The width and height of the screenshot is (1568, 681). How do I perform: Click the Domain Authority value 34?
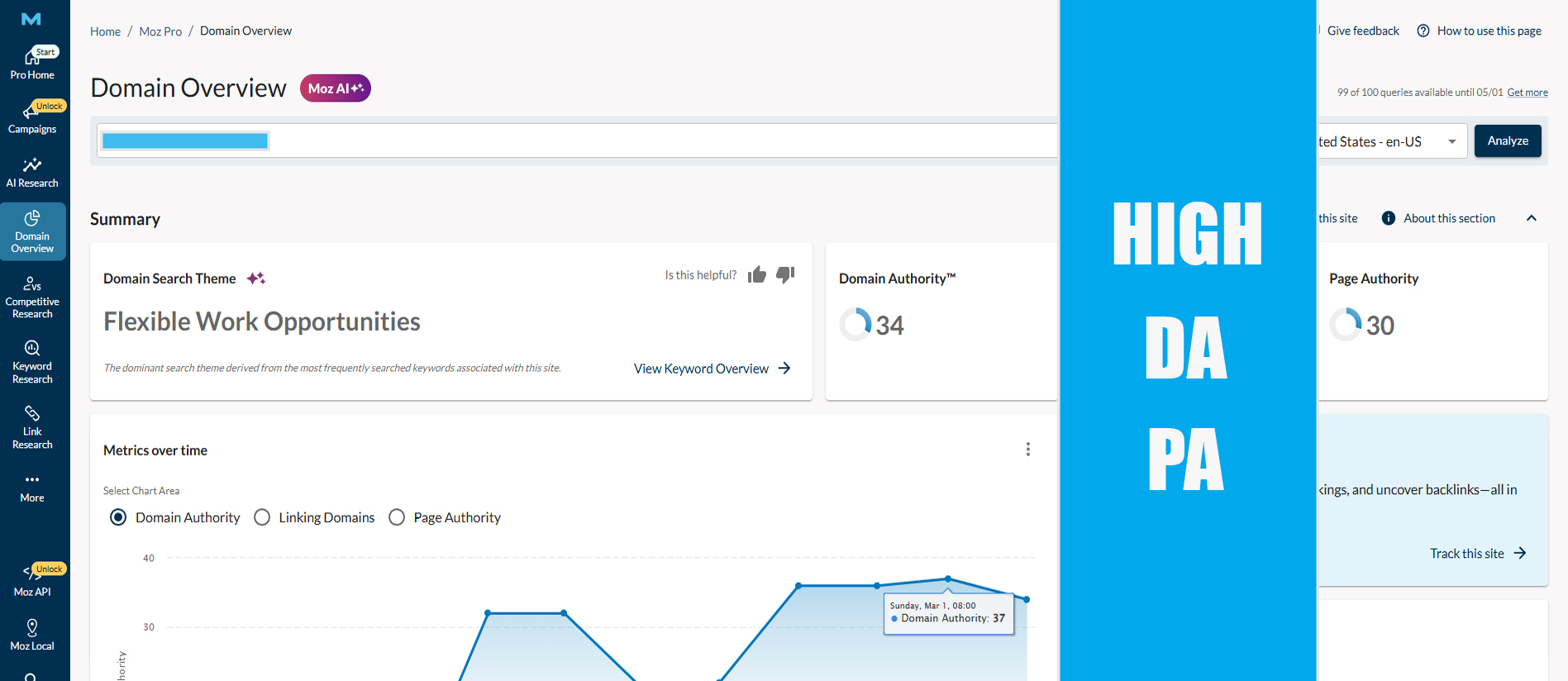890,326
